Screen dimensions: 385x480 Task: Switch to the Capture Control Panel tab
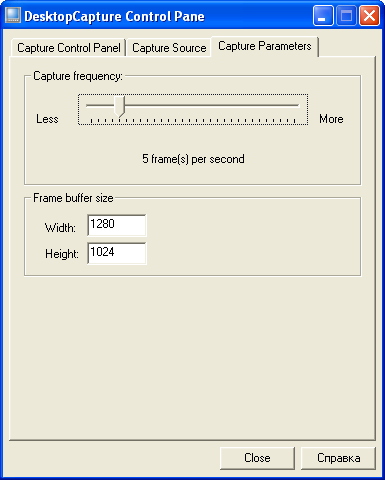click(x=69, y=48)
